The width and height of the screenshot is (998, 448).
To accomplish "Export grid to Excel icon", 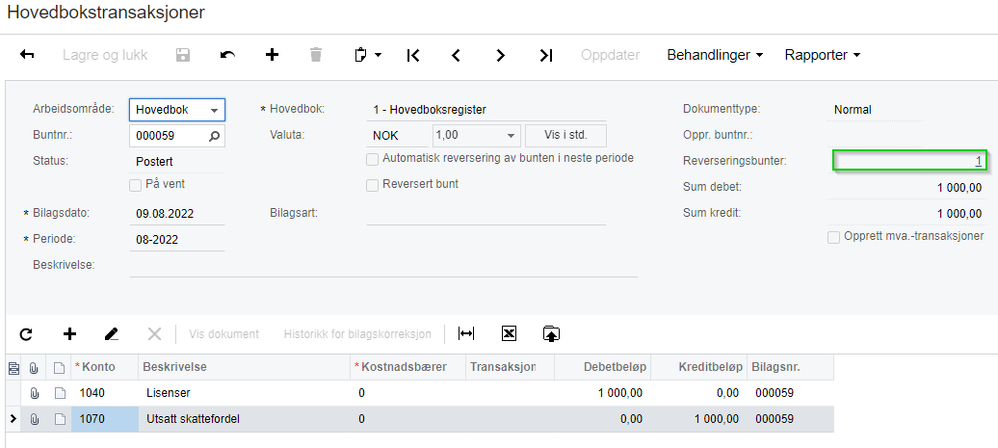I will click(509, 334).
